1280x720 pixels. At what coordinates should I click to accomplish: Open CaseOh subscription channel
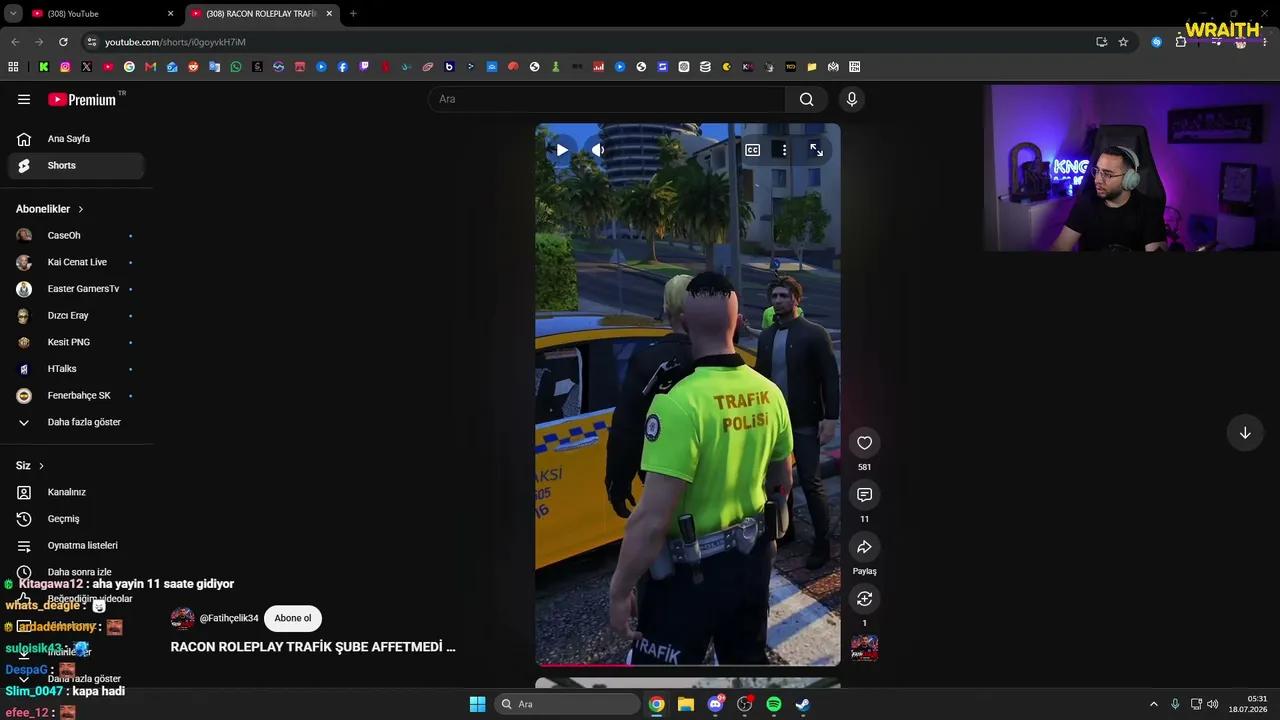(76, 236)
